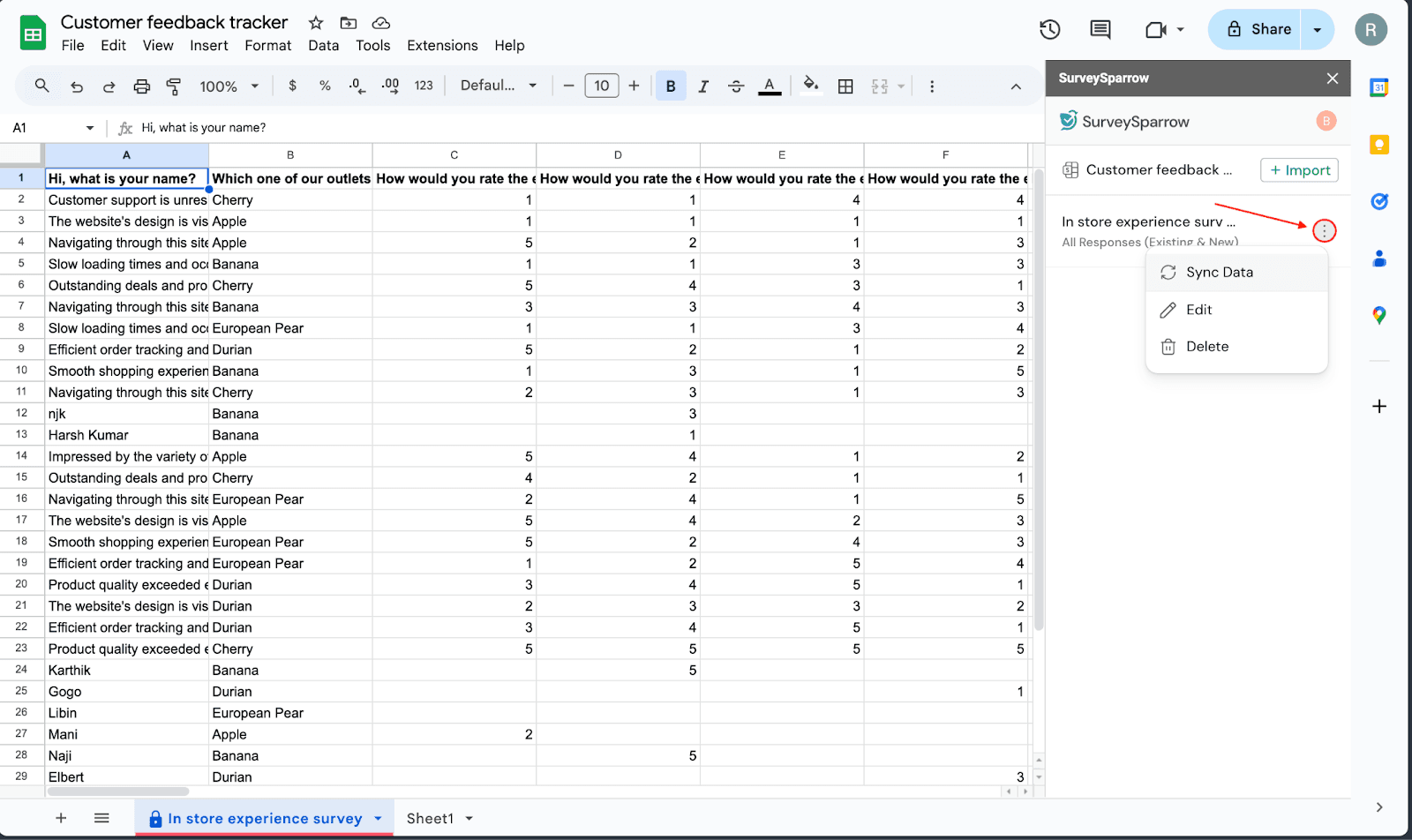Toggle strikethrough formatting

click(x=736, y=86)
